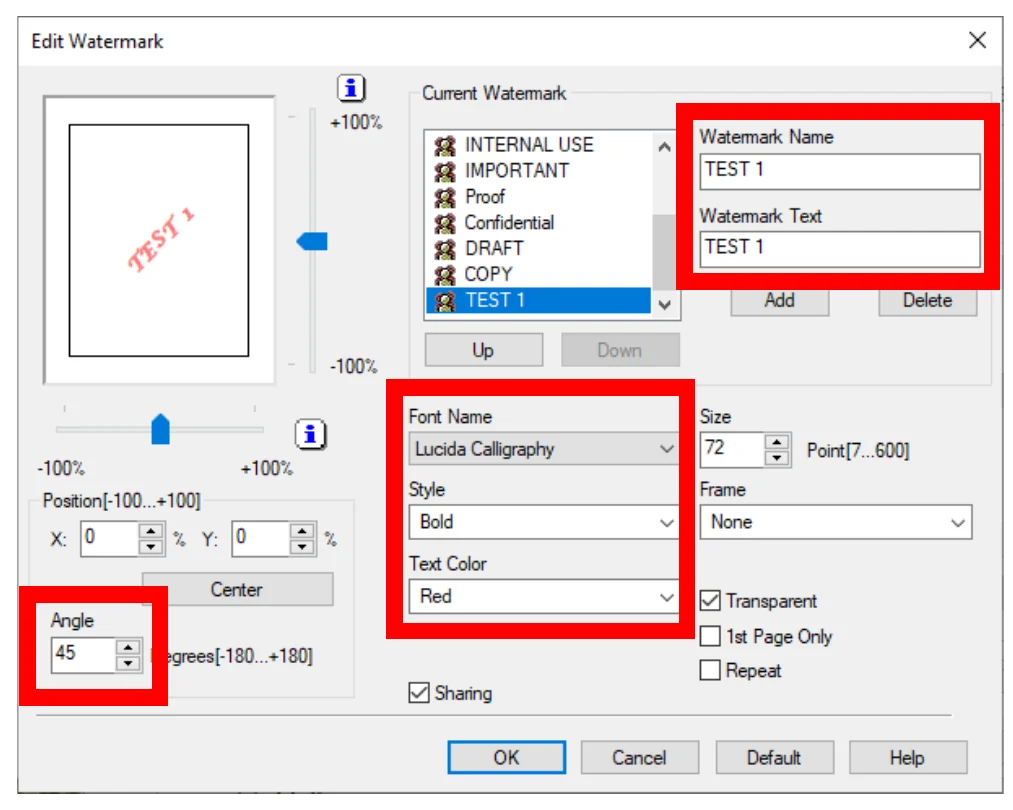Image resolution: width=1013 pixels, height=810 pixels.
Task: Click the watermark icon next to Confidential
Action: coord(444,223)
